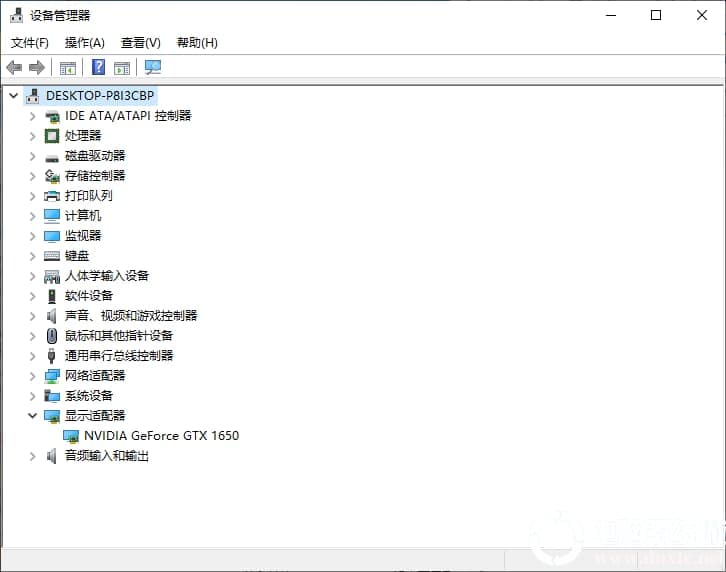The width and height of the screenshot is (726, 572).
Task: Click the Scan for hardware changes monitor icon
Action: coord(153,68)
